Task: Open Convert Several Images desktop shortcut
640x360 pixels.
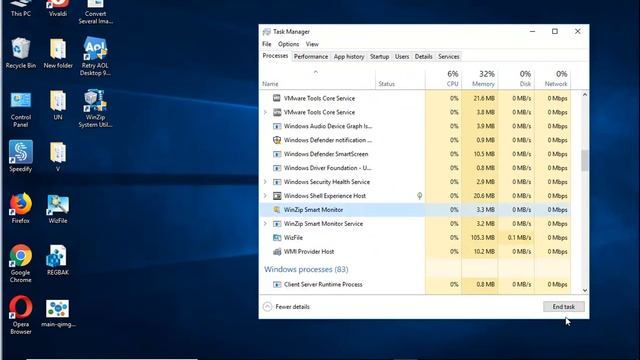Action: pyautogui.click(x=95, y=12)
